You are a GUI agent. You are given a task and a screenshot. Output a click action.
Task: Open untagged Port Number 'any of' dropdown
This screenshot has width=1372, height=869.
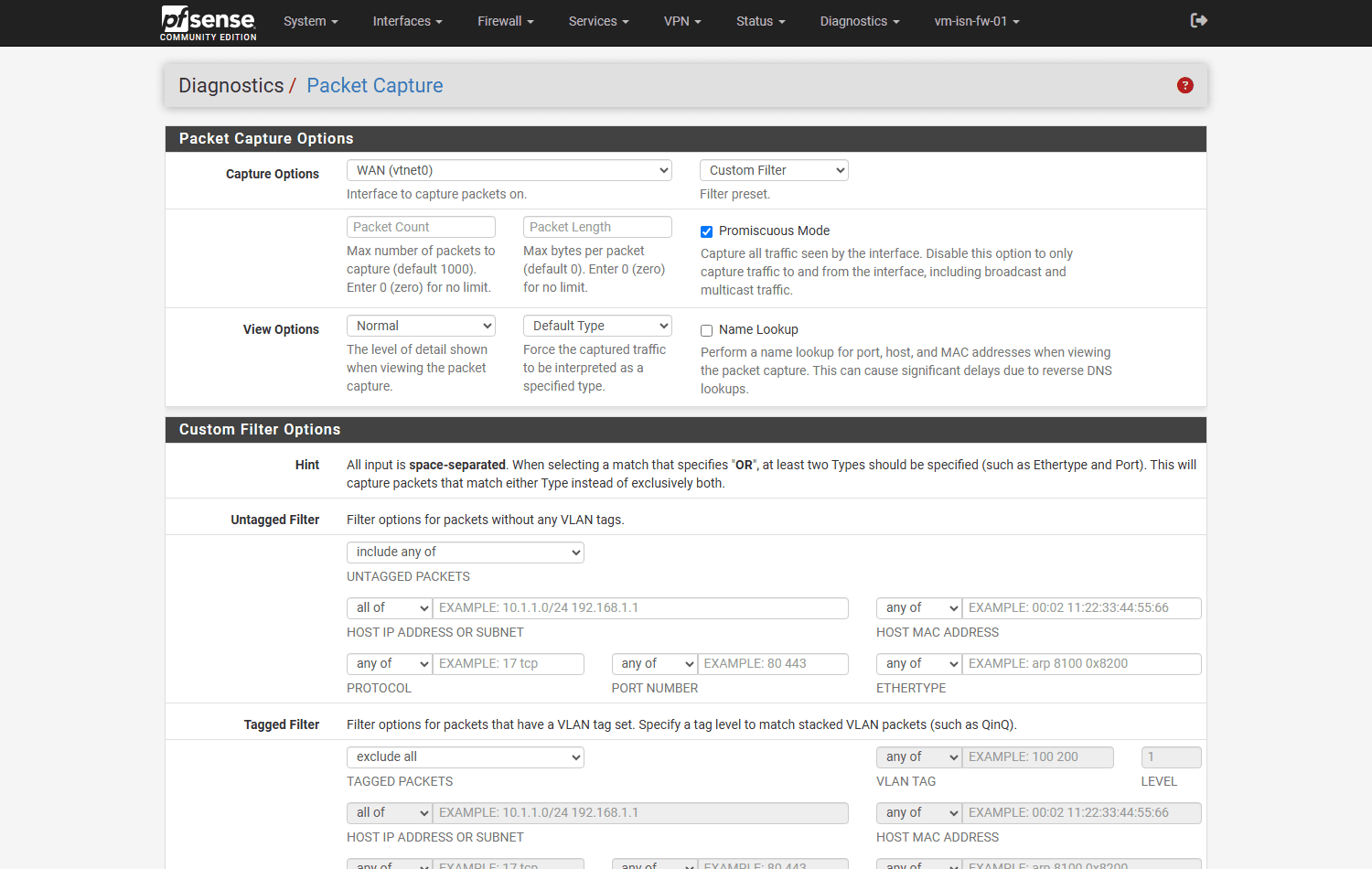655,663
